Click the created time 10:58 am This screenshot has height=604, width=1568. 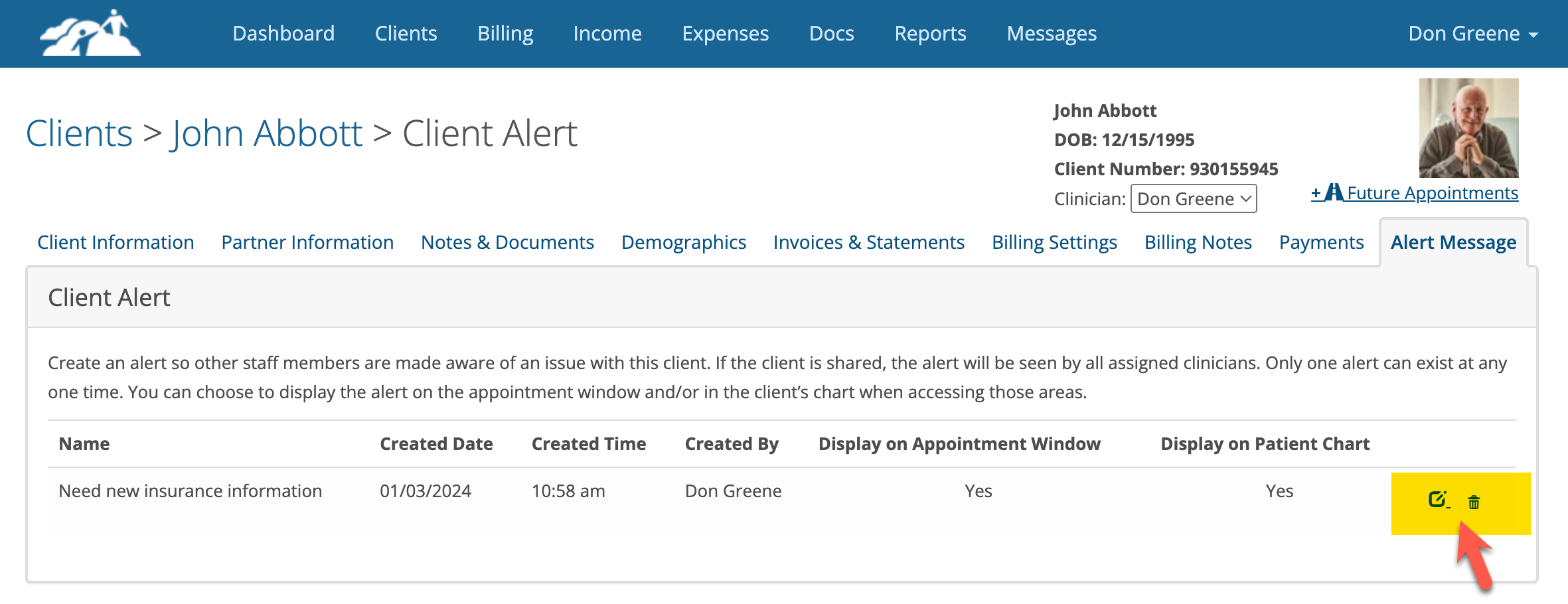(x=568, y=491)
